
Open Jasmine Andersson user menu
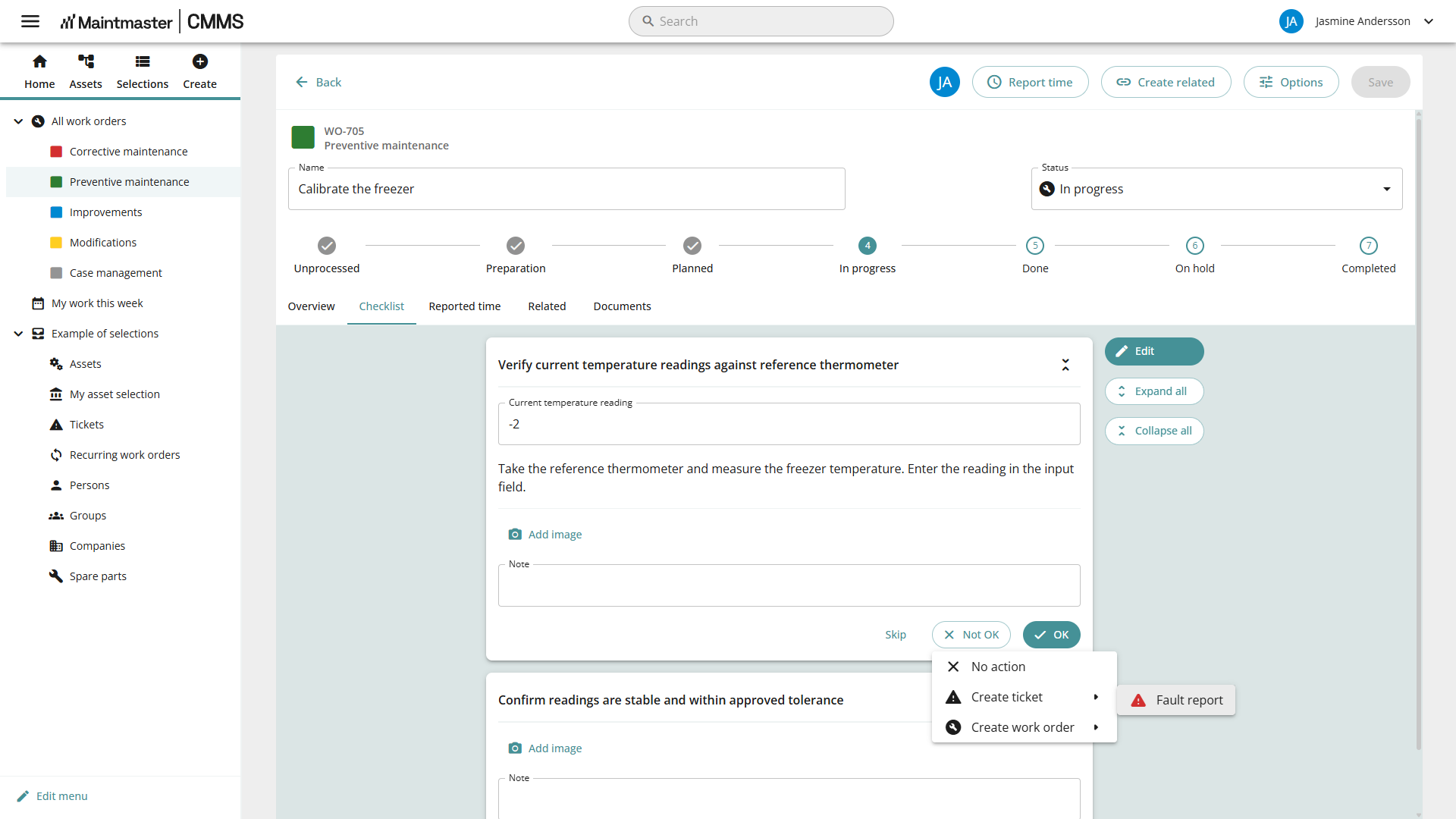(1357, 21)
